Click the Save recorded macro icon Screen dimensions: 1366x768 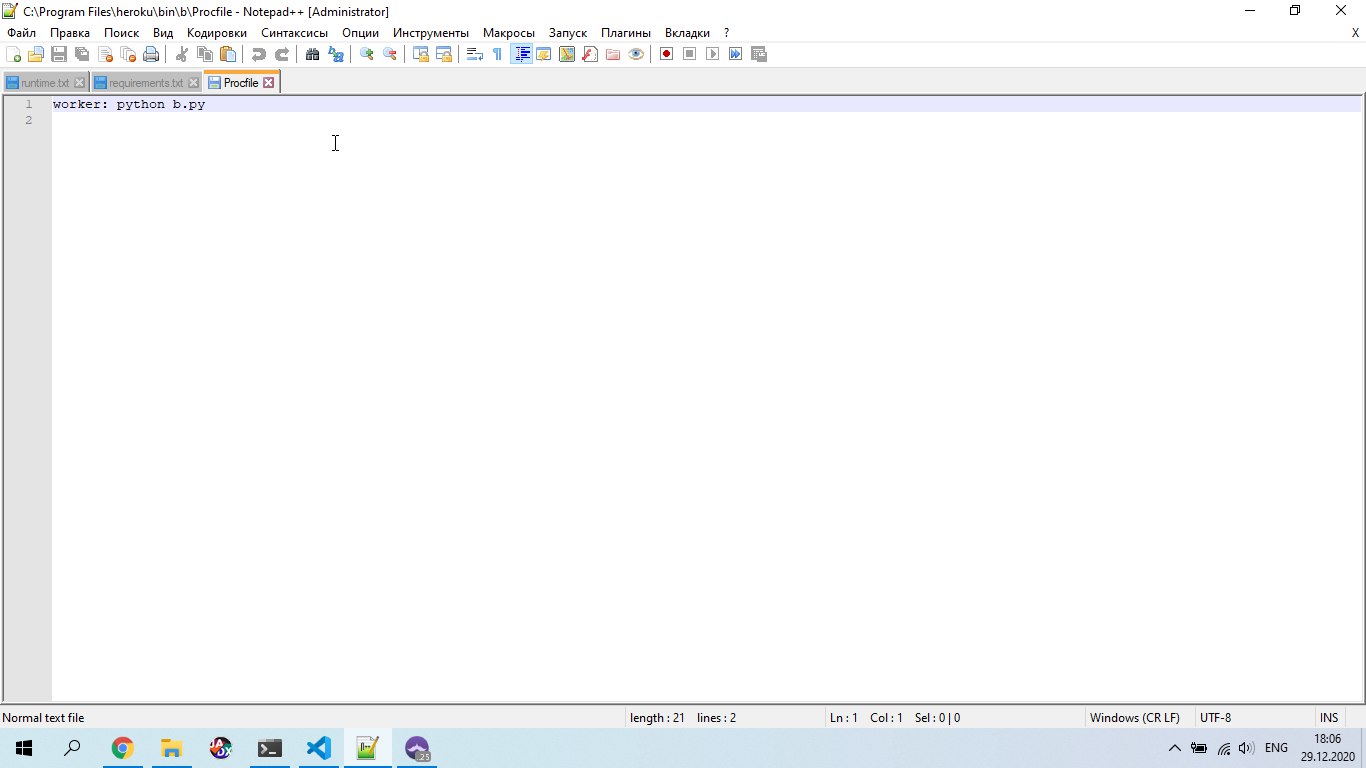coord(759,54)
